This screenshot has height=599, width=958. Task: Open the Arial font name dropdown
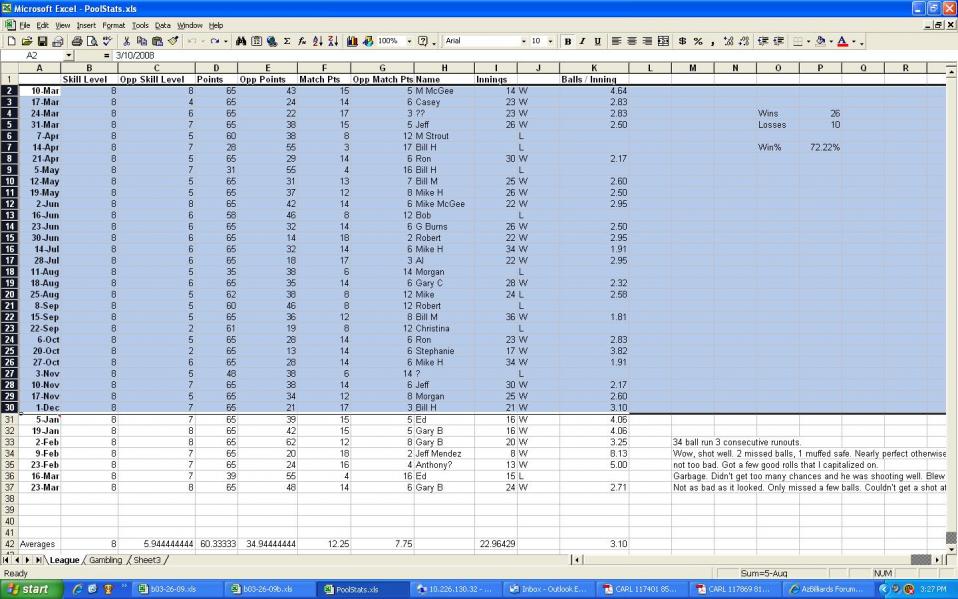coord(523,41)
